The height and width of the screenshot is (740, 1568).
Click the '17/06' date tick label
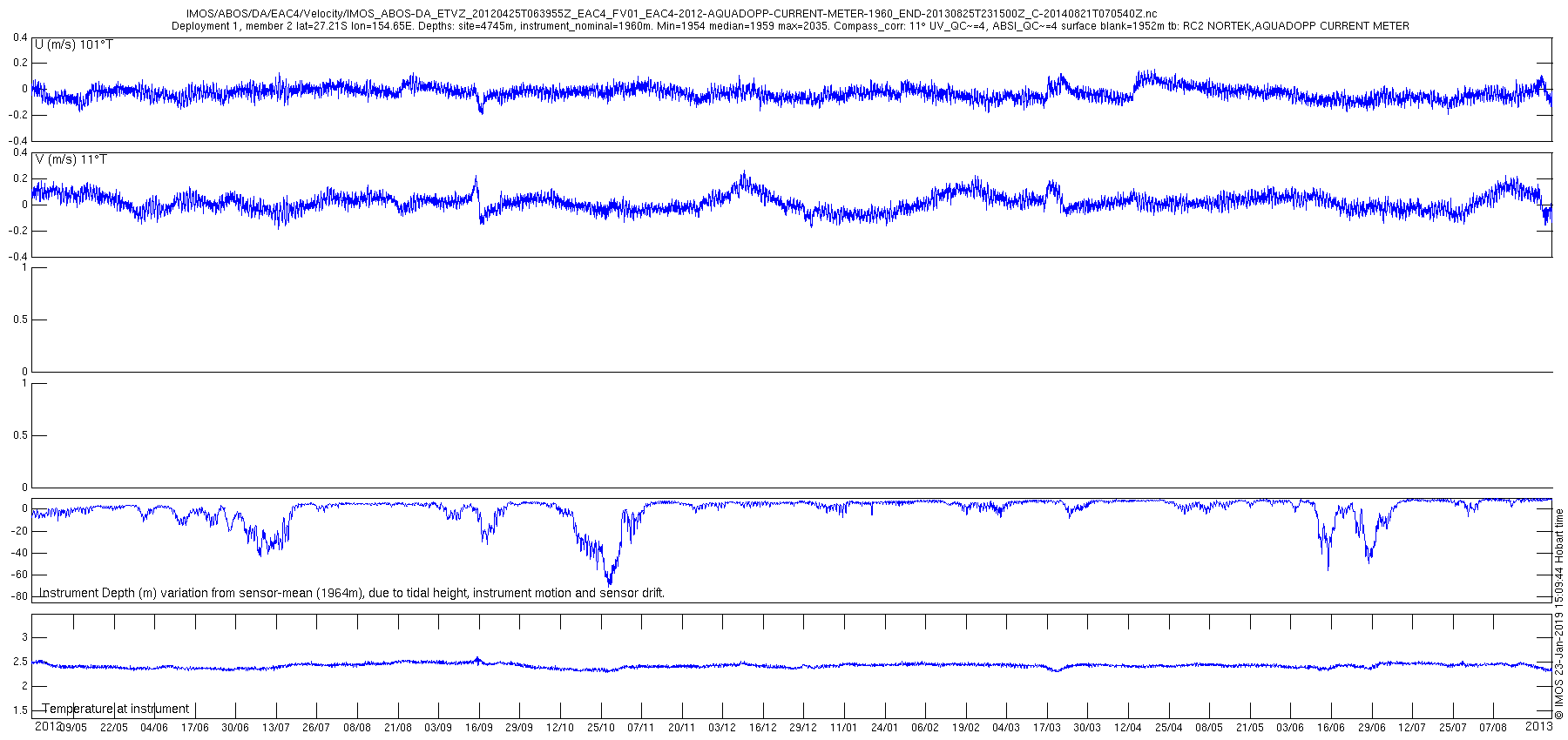[195, 728]
